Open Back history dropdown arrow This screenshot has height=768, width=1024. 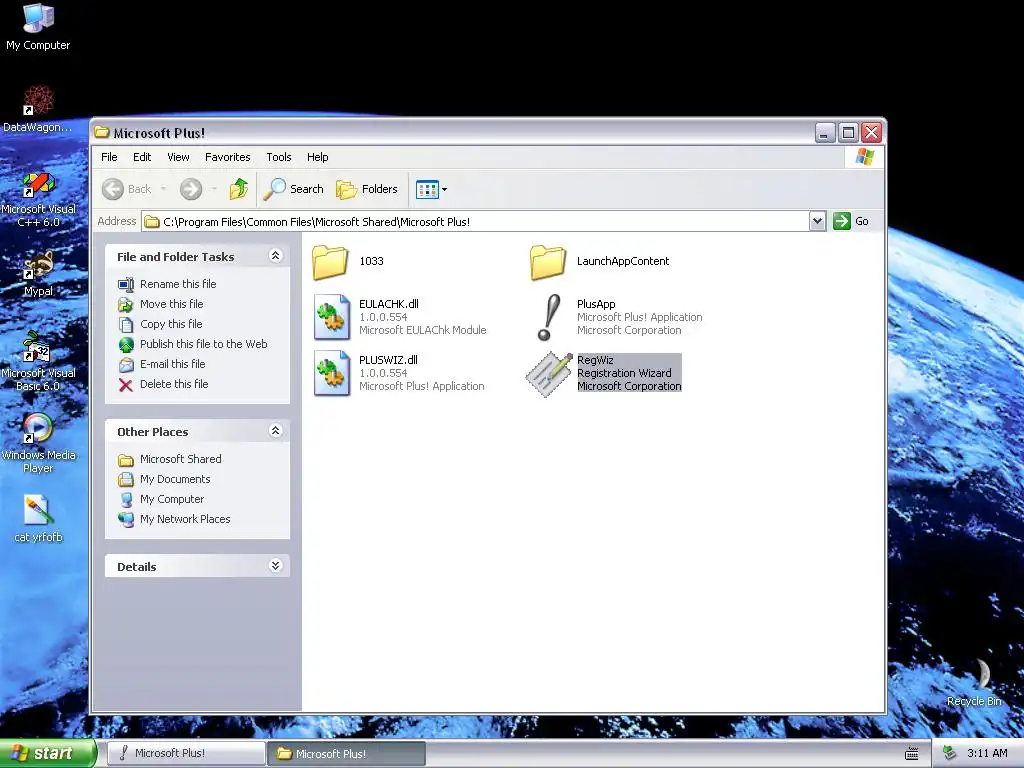click(163, 189)
